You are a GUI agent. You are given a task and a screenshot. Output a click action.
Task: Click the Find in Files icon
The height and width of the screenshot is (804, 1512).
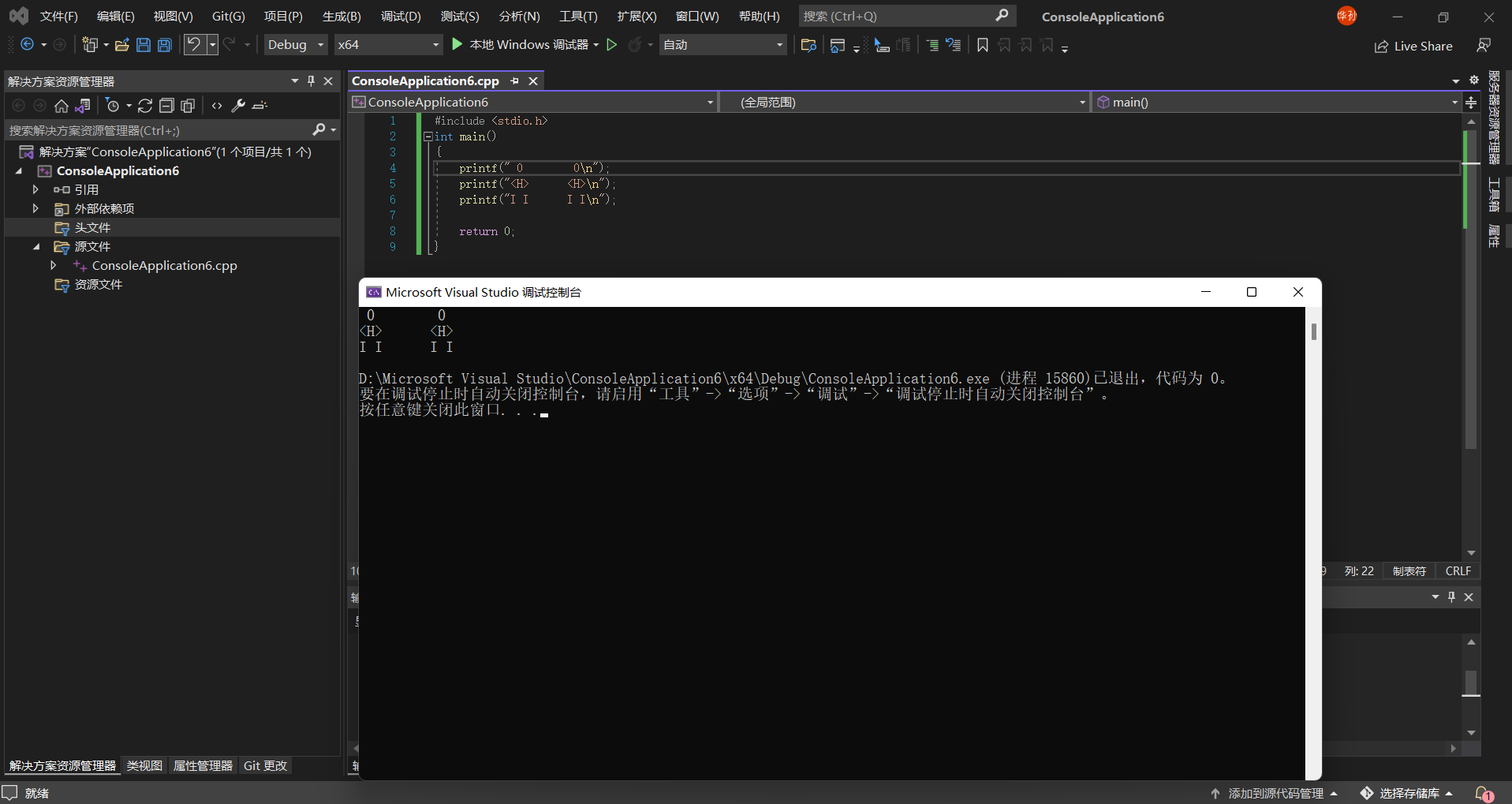(x=808, y=45)
